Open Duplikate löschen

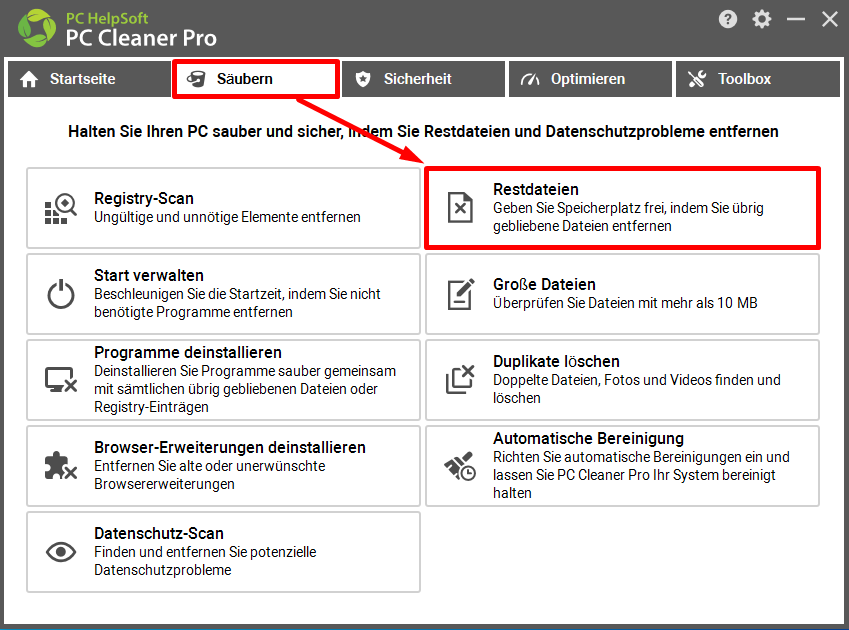click(623, 380)
